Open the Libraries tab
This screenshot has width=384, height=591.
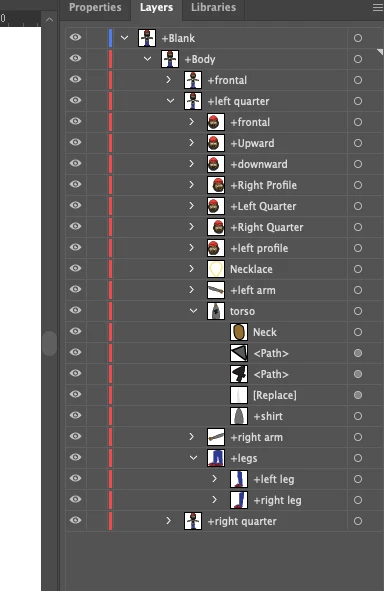pyautogui.click(x=213, y=8)
